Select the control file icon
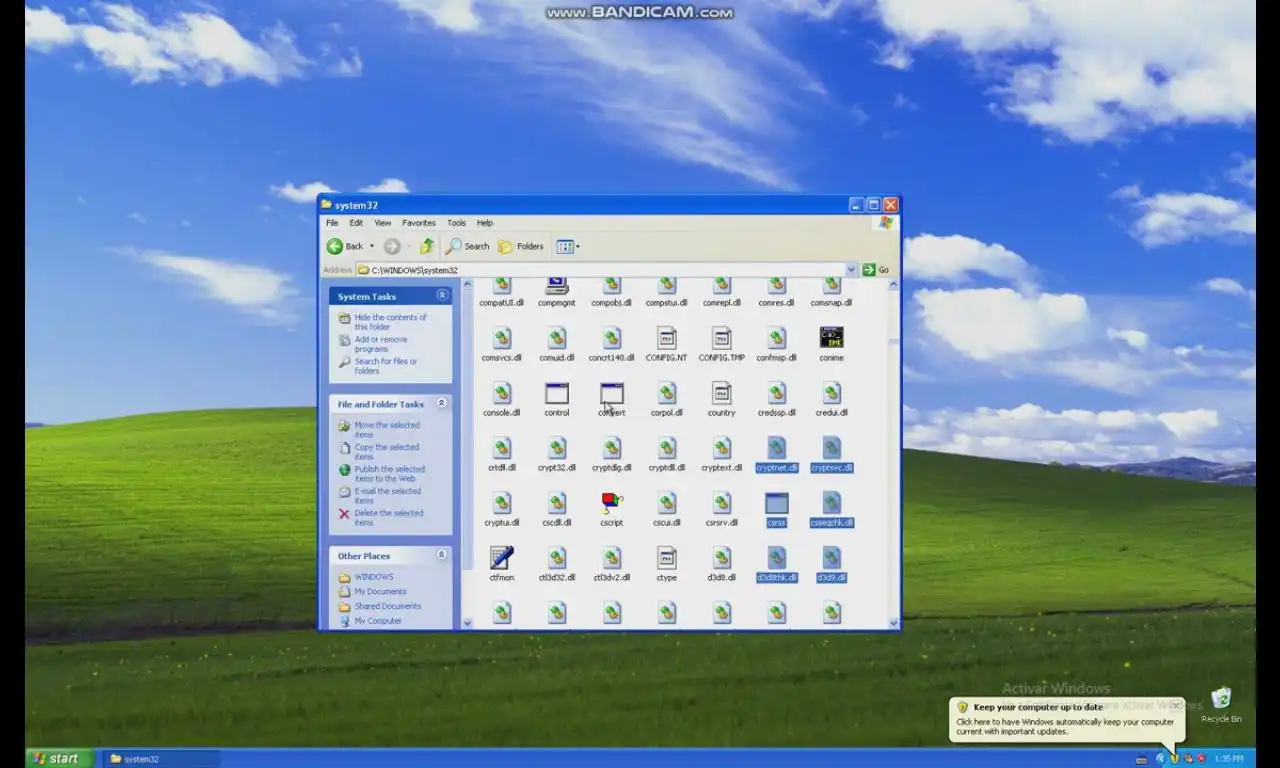 tap(557, 393)
